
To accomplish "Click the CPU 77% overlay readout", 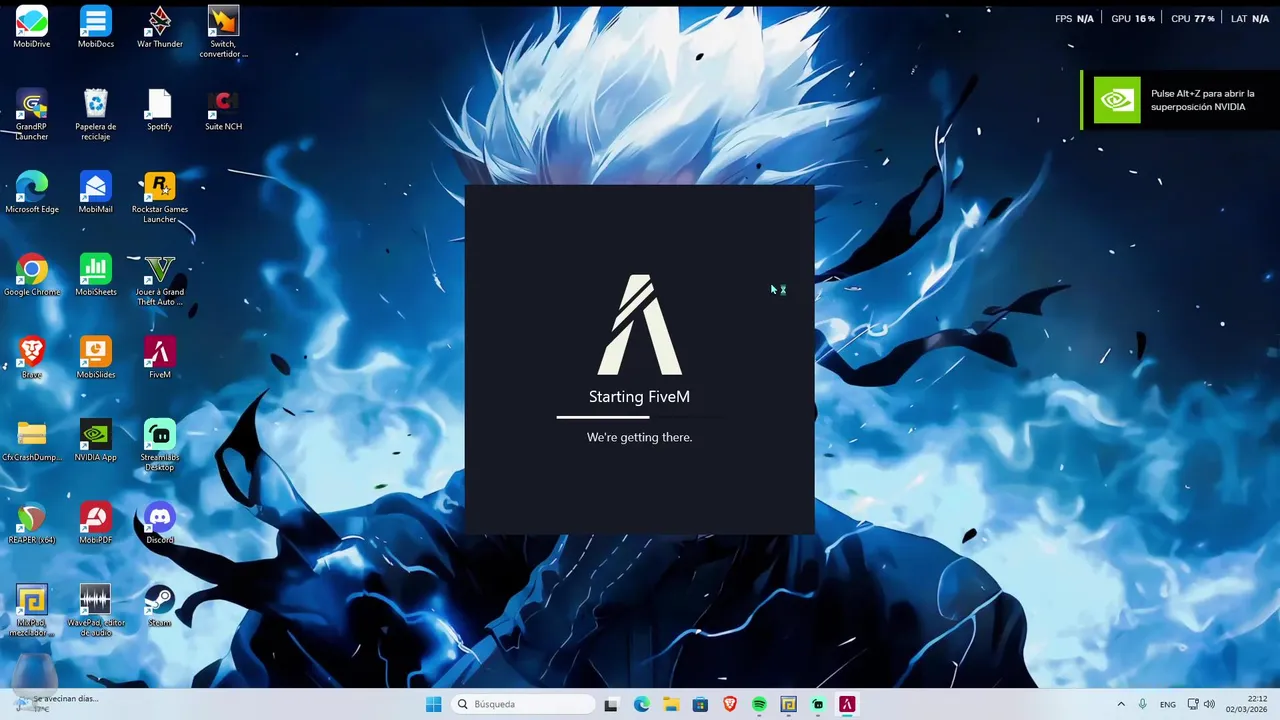I will 1192,19.
